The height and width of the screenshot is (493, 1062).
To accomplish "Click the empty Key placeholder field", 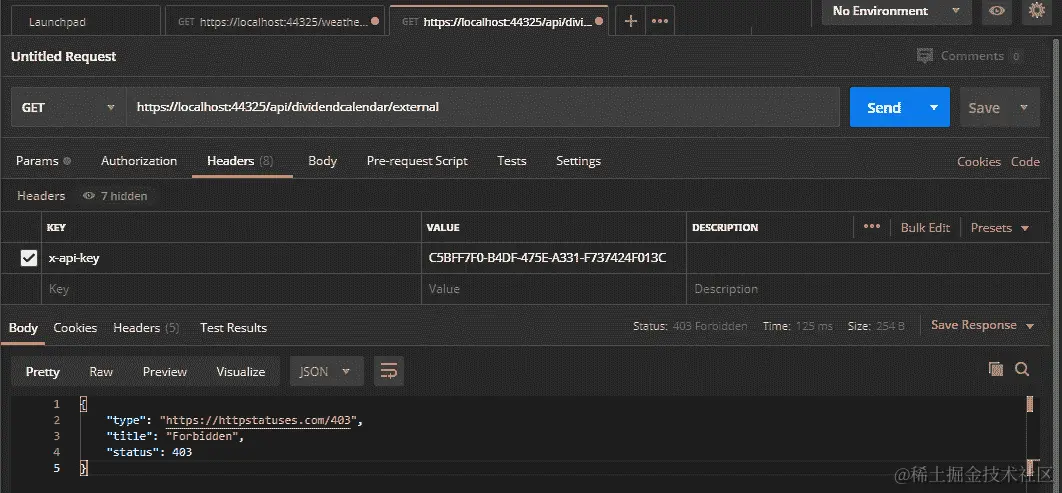I will (232, 289).
